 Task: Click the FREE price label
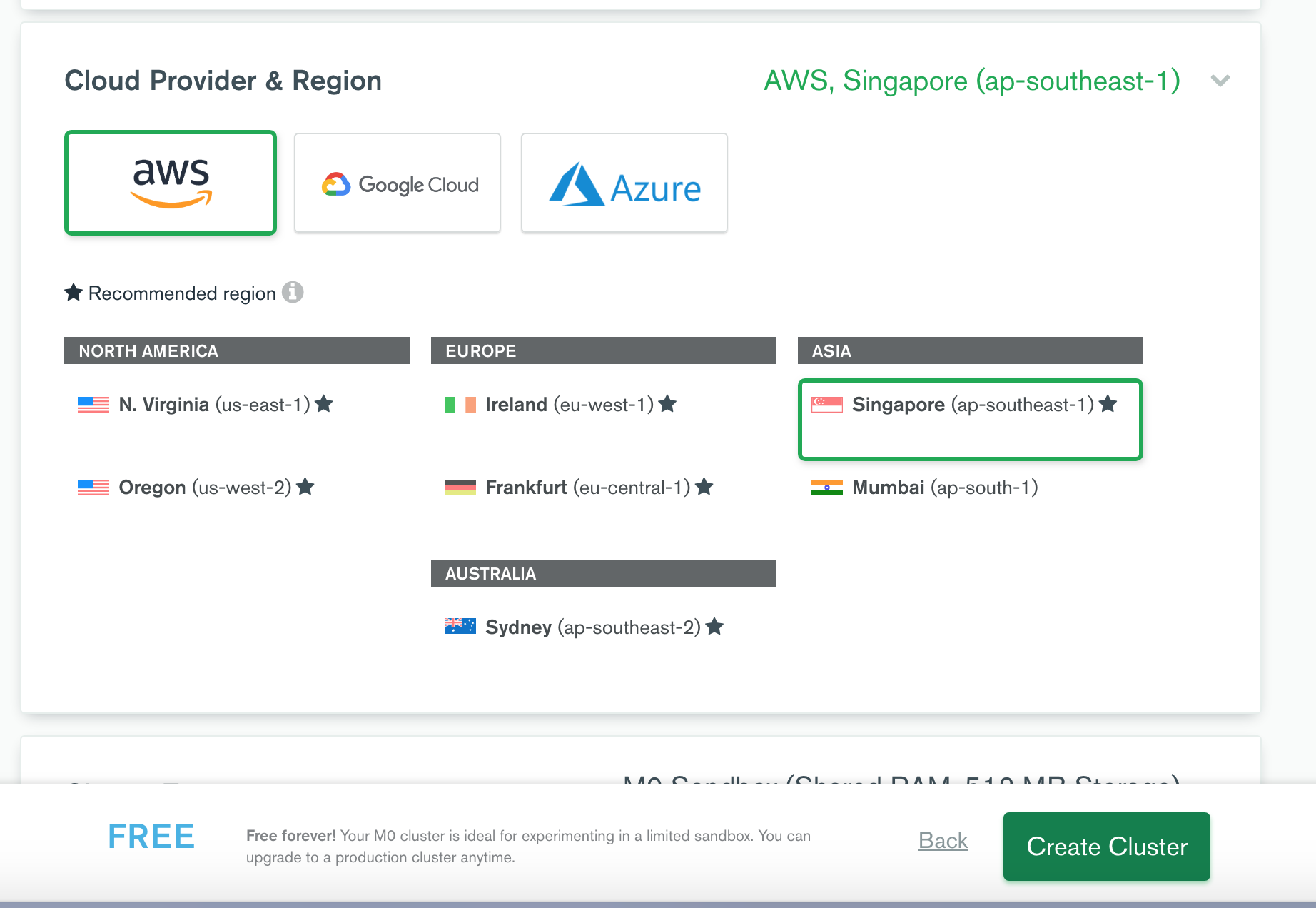(151, 836)
